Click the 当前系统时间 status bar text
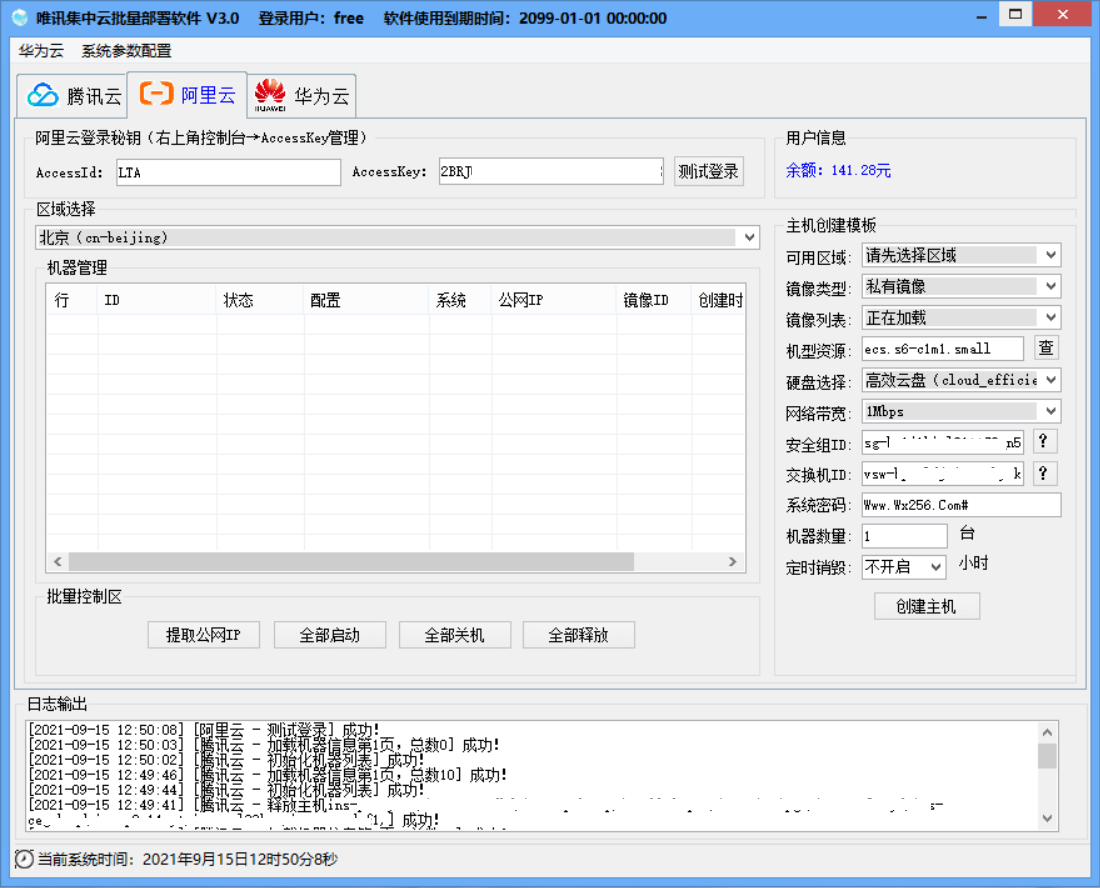 pos(187,859)
